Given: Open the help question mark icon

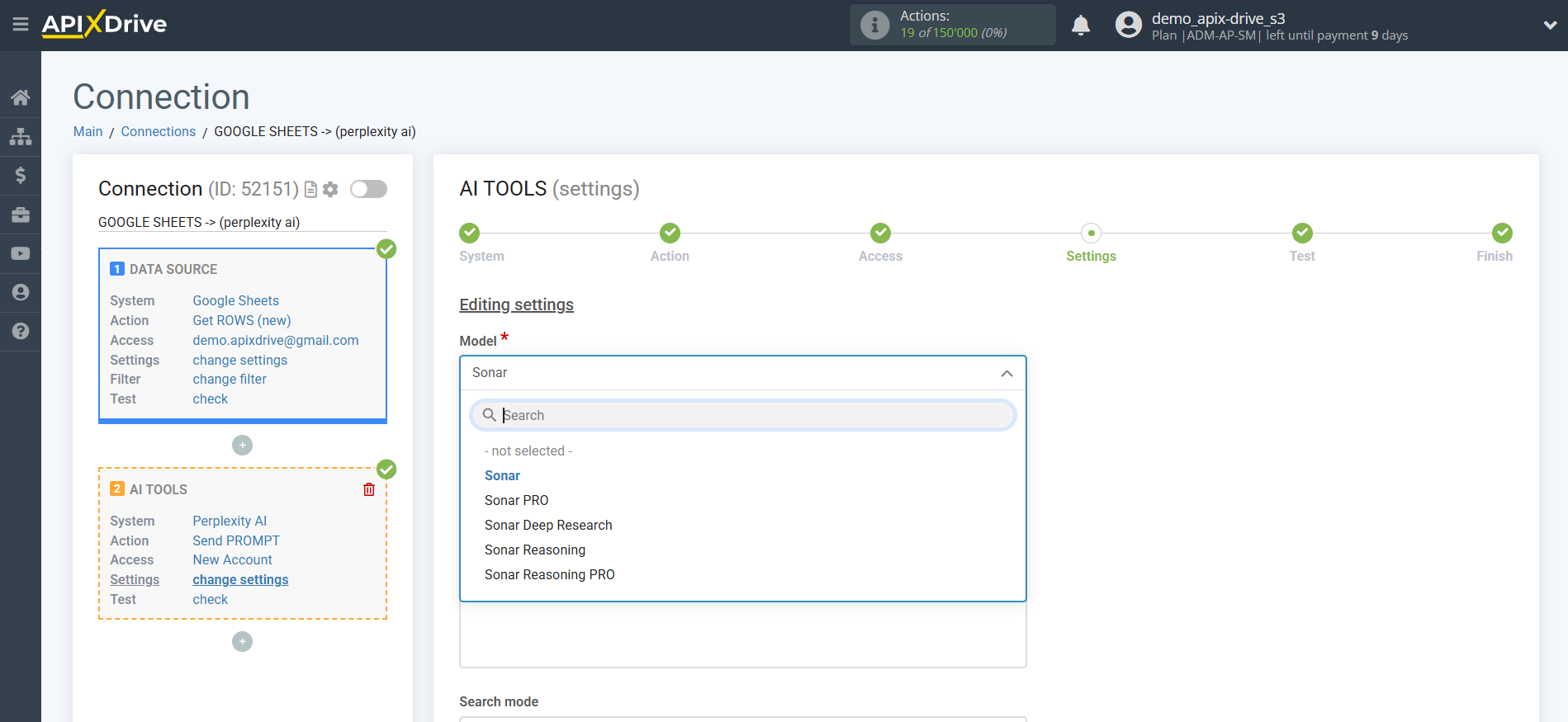Looking at the screenshot, I should coord(21,331).
